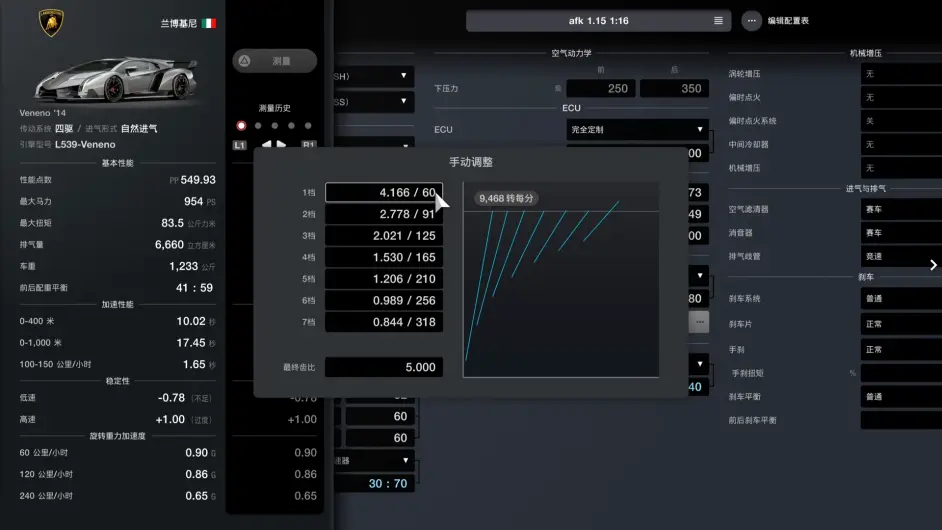This screenshot has height=530, width=942.
Task: Click the triangle icon on 测量 button
Action: coord(245,61)
